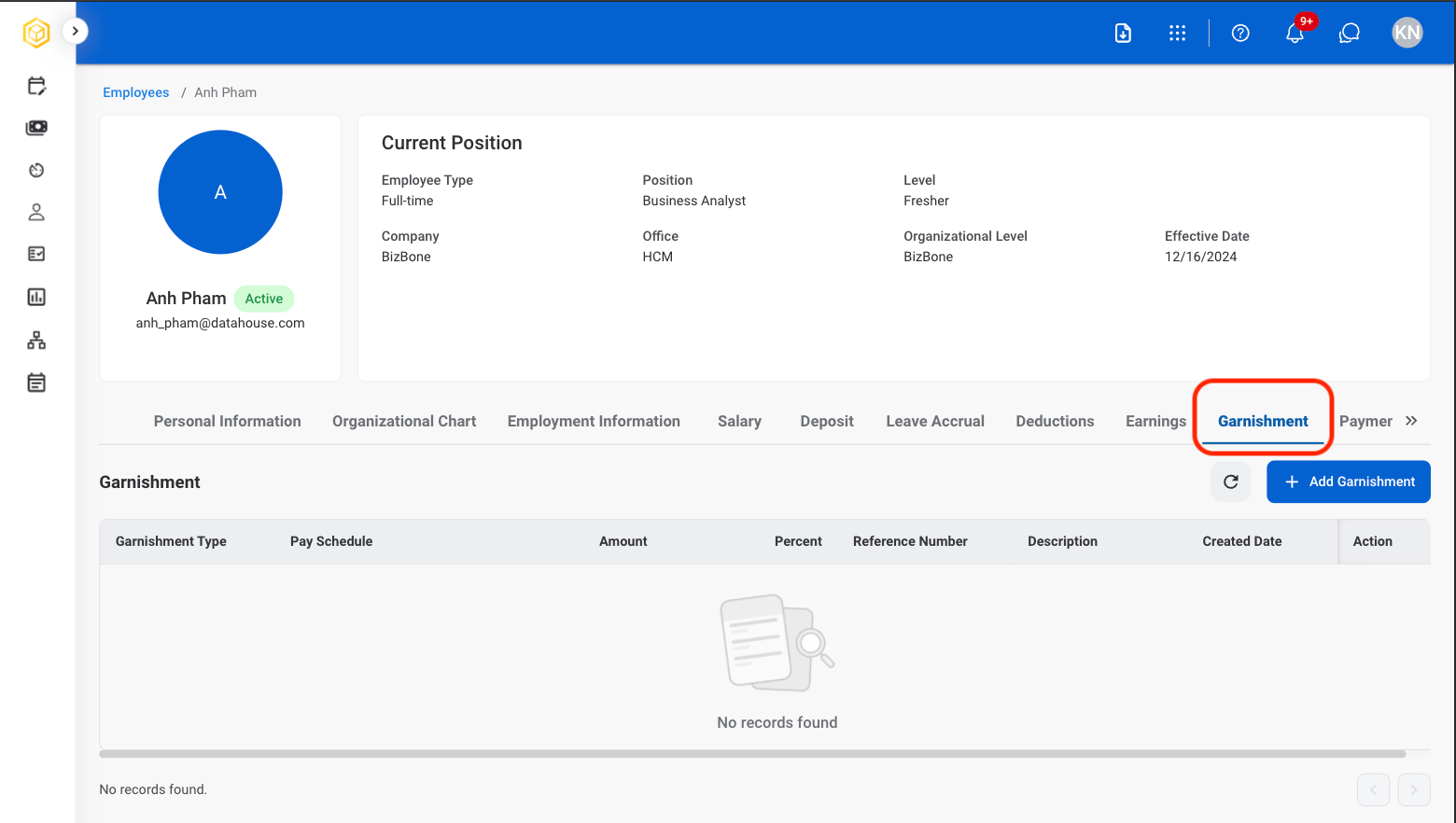Click the Created Date column header

1242,541
